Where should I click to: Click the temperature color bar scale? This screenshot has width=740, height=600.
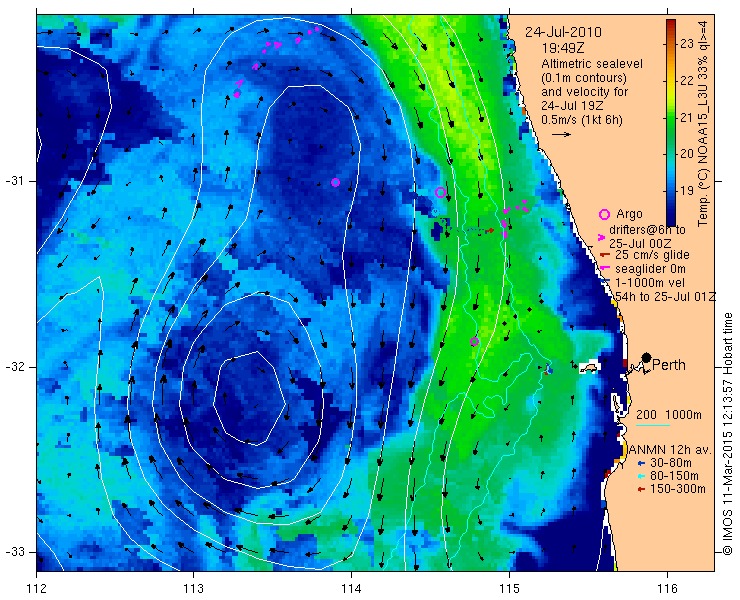coord(671,122)
